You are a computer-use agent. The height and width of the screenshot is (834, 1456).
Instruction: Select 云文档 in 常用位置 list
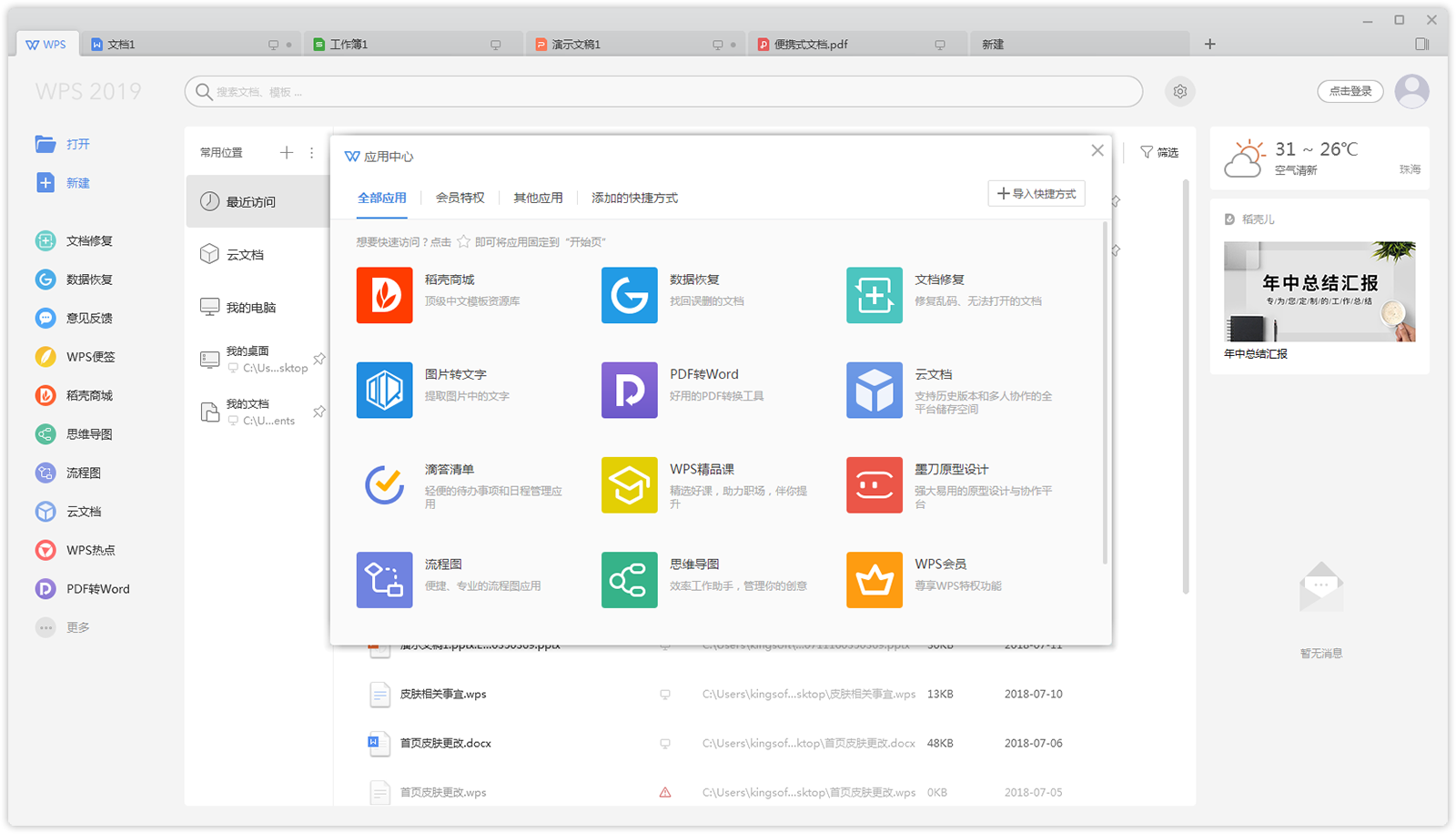click(x=258, y=254)
